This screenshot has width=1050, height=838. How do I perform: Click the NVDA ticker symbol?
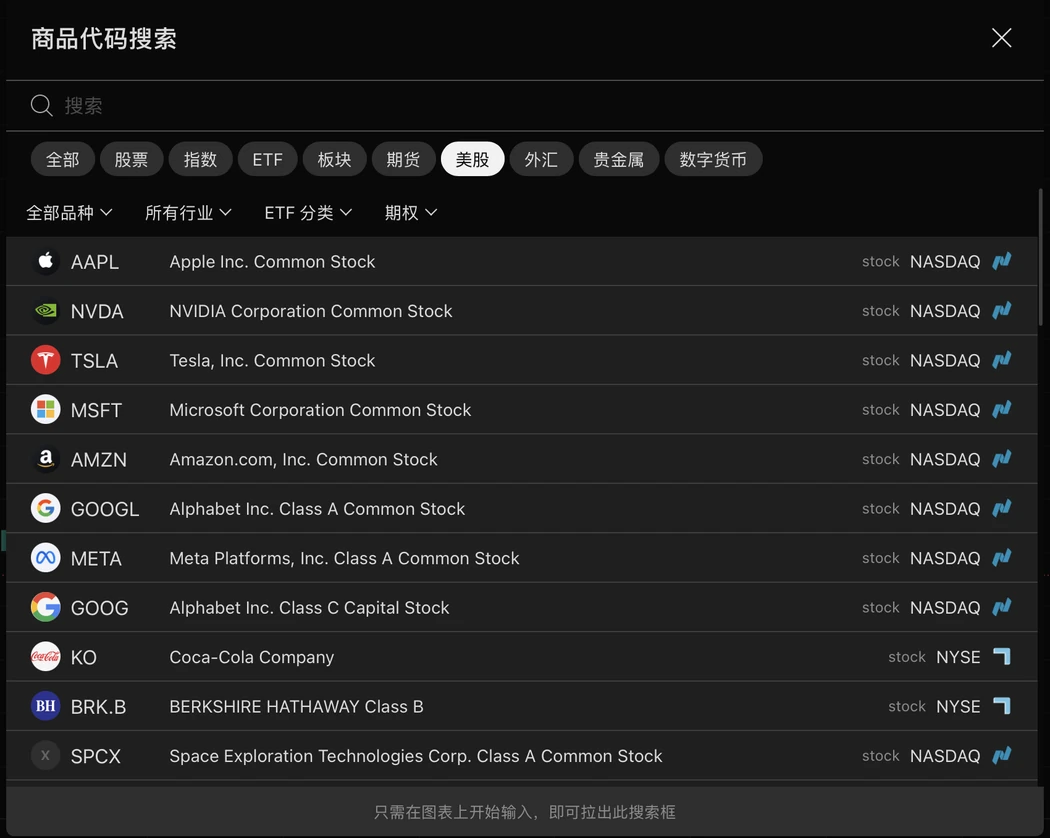97,311
